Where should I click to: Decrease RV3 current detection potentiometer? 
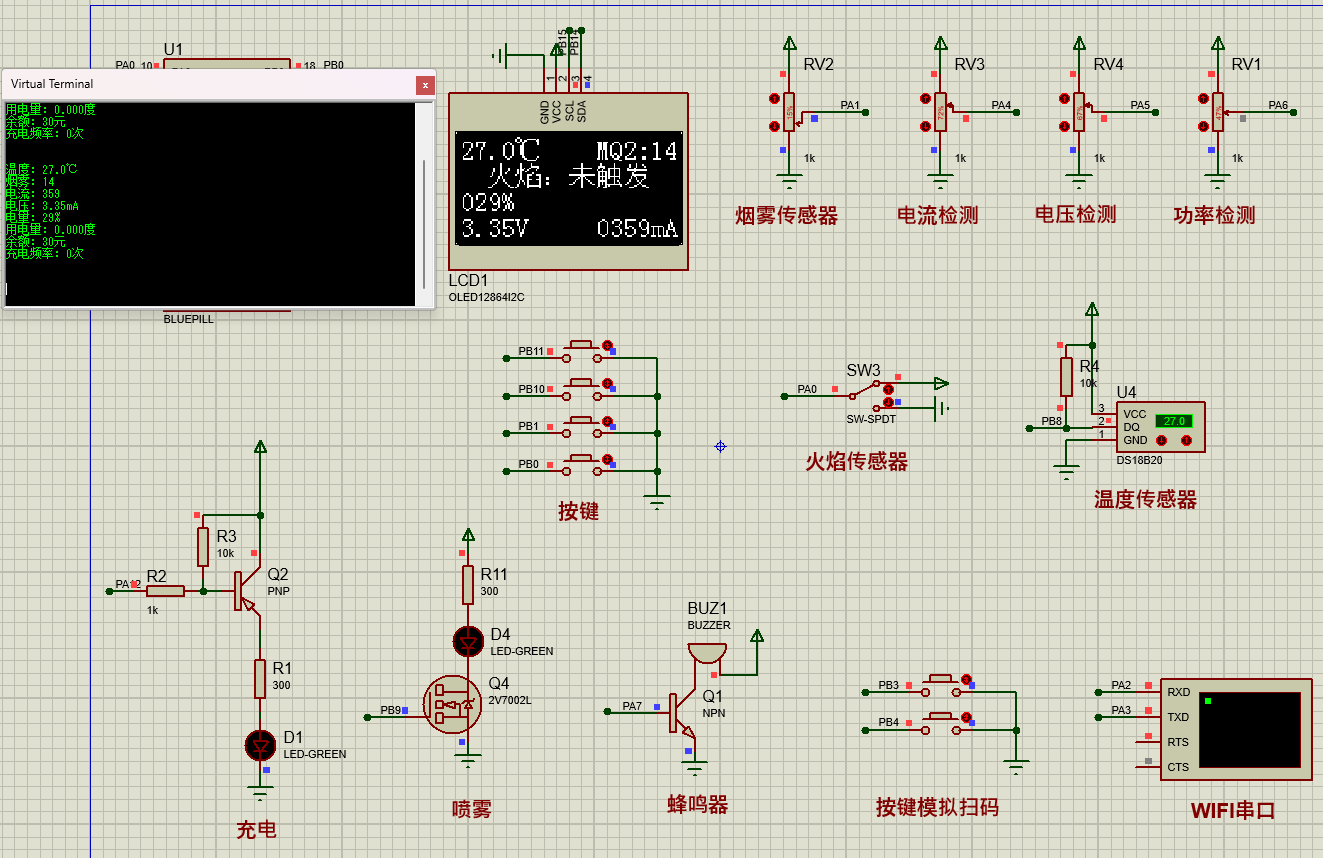click(x=926, y=126)
